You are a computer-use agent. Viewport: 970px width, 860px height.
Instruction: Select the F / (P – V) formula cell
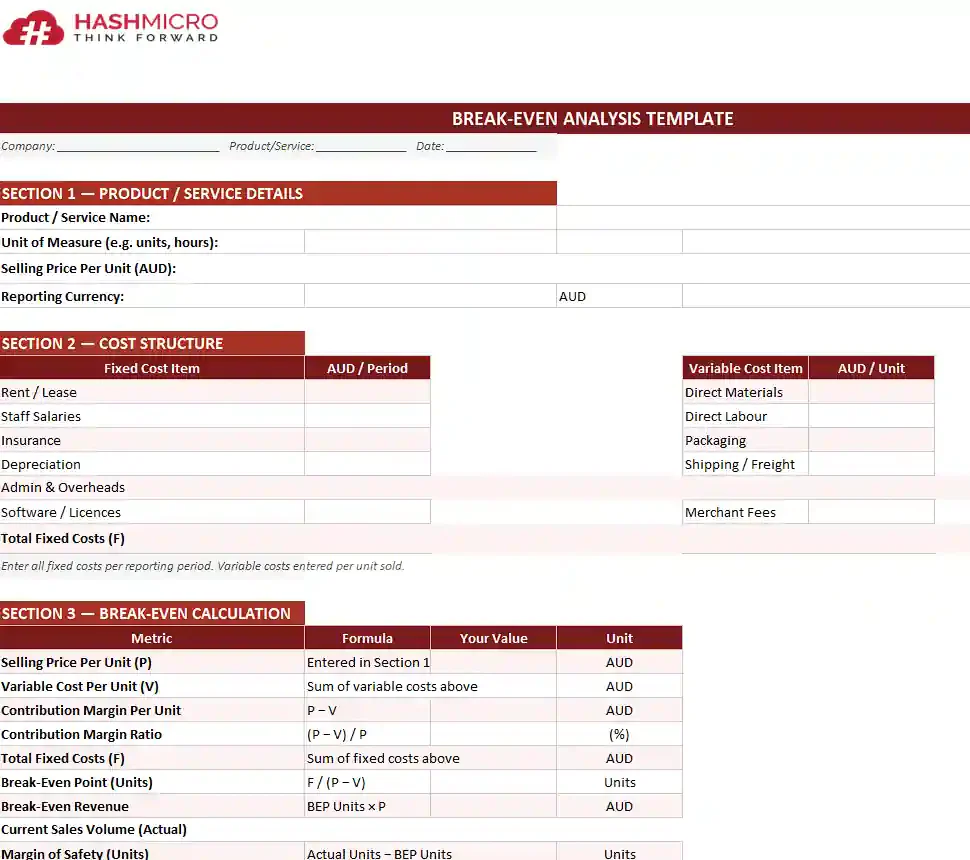(367, 782)
